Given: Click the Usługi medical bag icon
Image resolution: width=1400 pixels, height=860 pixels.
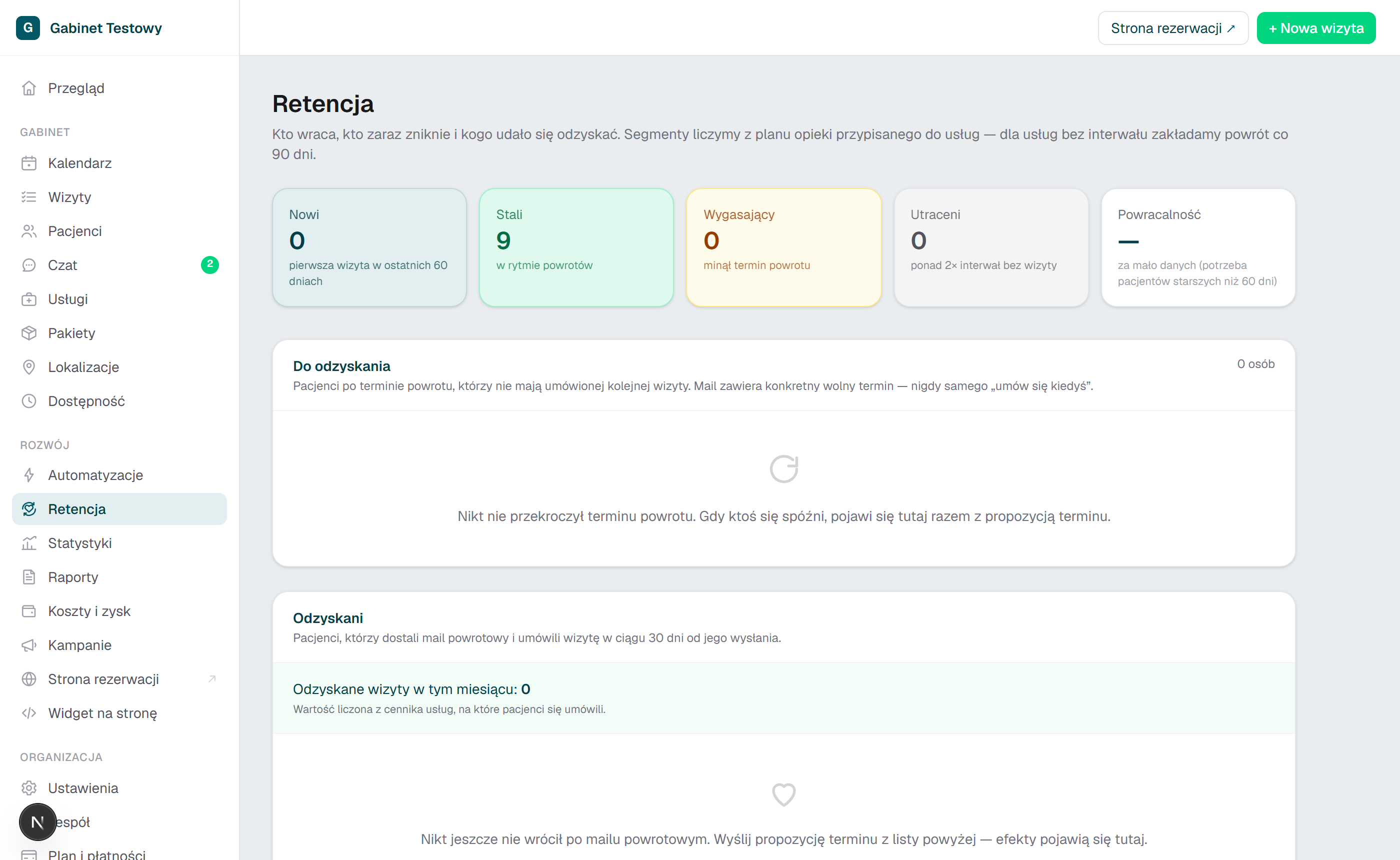Looking at the screenshot, I should coord(29,299).
